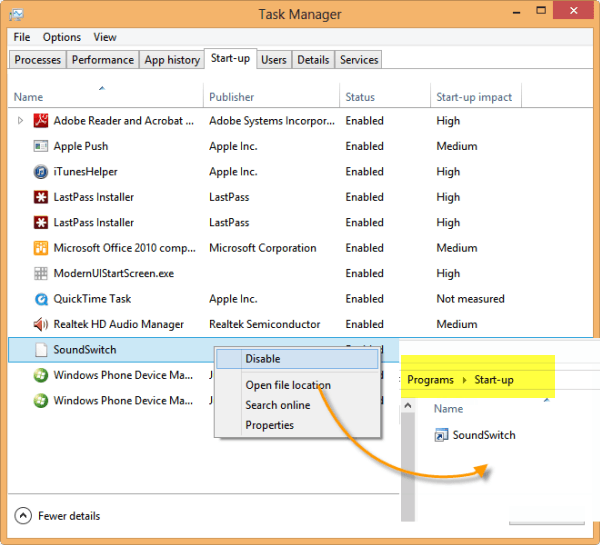600x545 pixels.
Task: Click the LastPass icon with Medium-free High row above Microsoft Office
Action: point(41,222)
